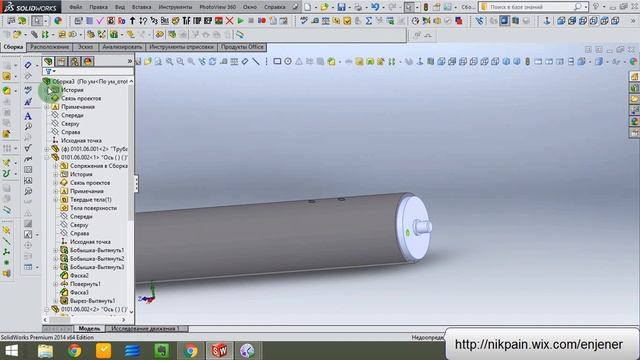The height and width of the screenshot is (360, 640).
Task: Switch to Инструменты отрисовки tab
Action: [182, 47]
